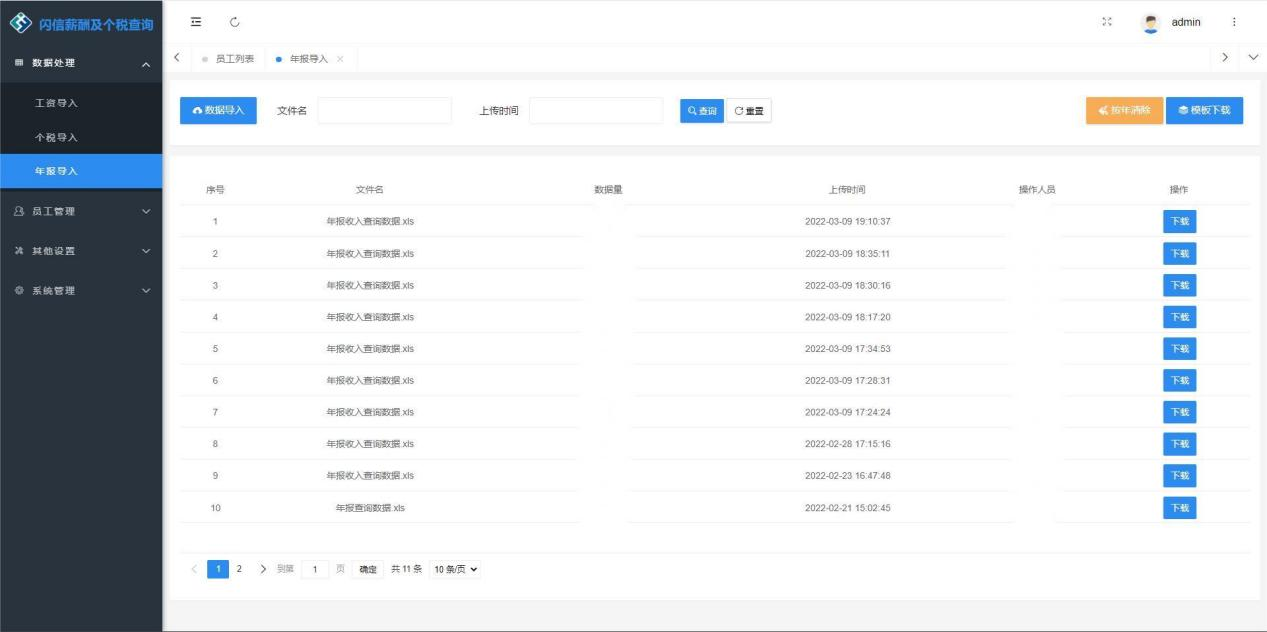Viewport: 1267px width, 632px height.
Task: Open the 10条/页 page size dropdown
Action: pyautogui.click(x=456, y=569)
